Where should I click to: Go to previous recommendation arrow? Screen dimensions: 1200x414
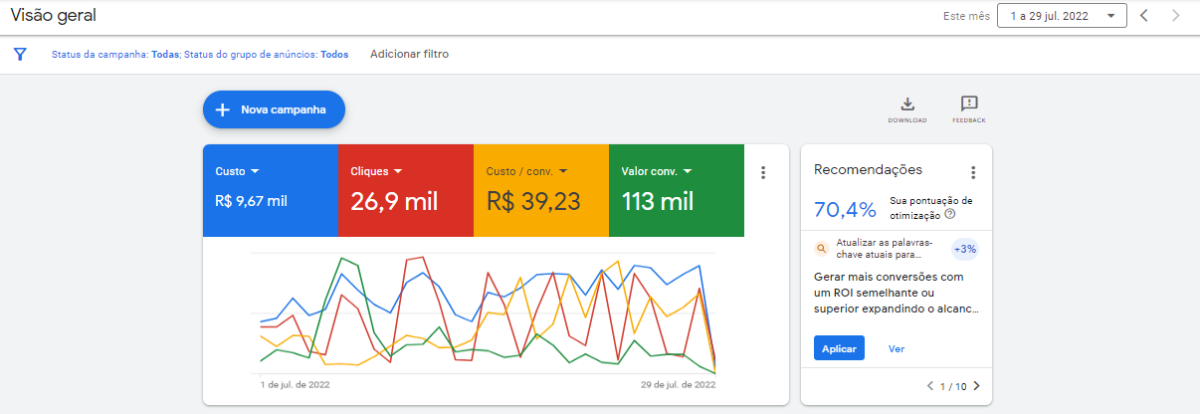[930, 386]
